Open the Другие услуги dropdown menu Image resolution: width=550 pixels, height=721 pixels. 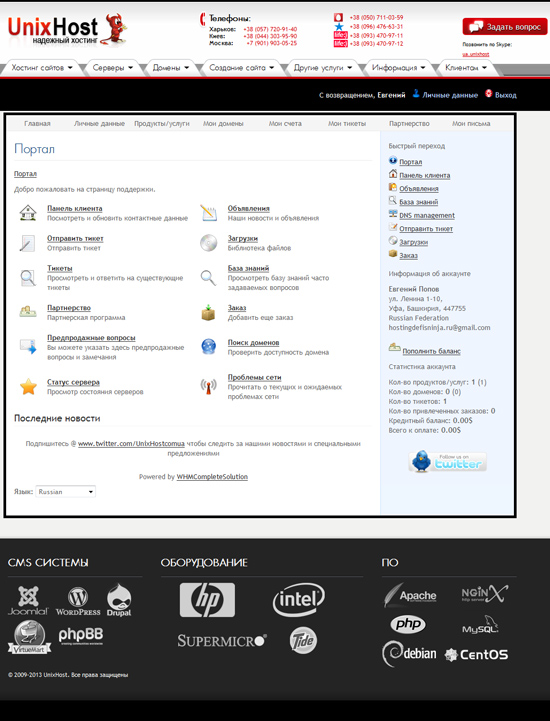click(x=323, y=68)
